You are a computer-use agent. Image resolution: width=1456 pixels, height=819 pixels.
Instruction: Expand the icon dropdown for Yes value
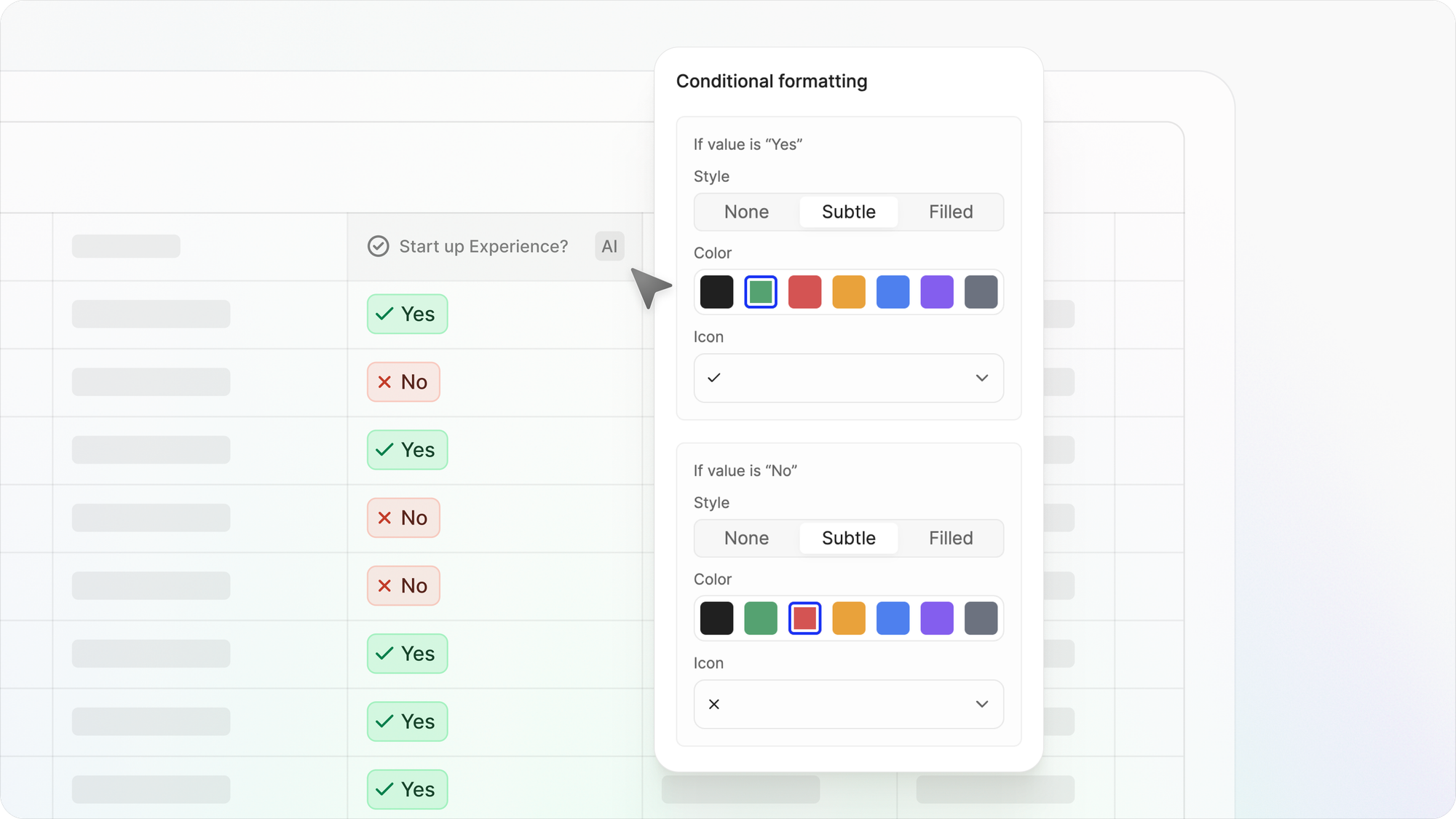click(x=981, y=378)
